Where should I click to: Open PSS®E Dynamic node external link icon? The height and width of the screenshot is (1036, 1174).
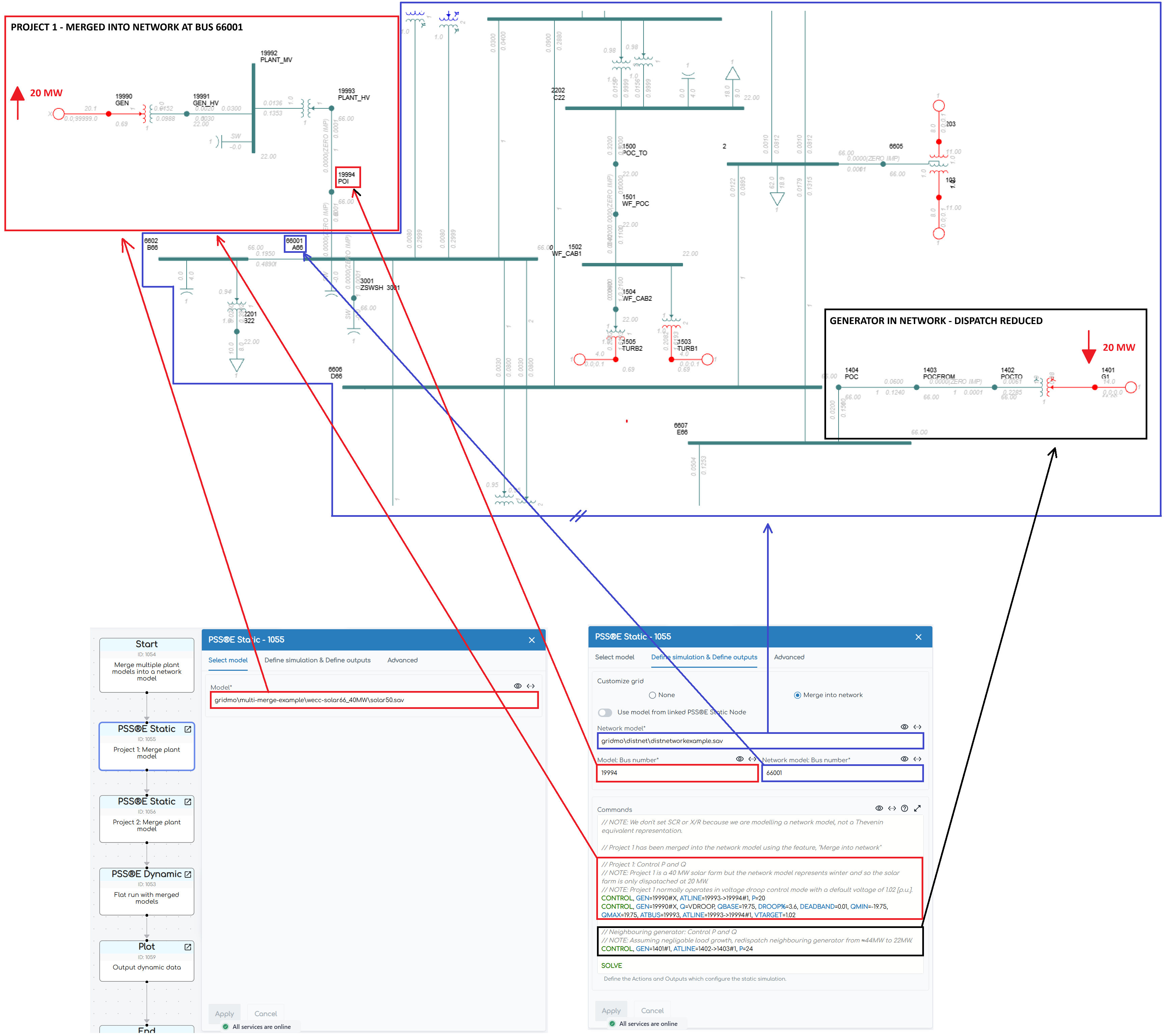pos(188,874)
